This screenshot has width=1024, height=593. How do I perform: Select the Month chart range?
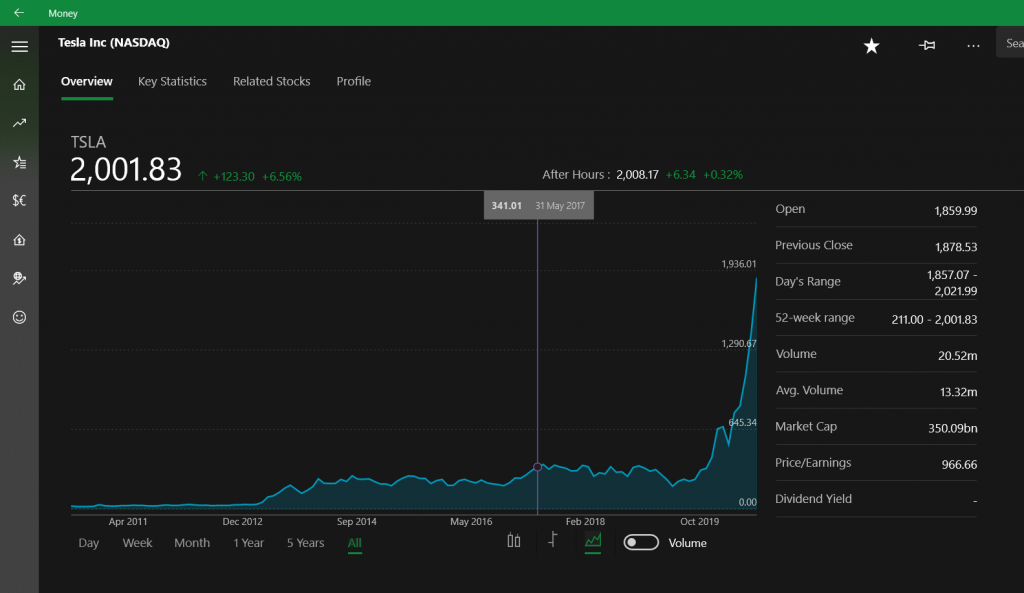point(192,543)
